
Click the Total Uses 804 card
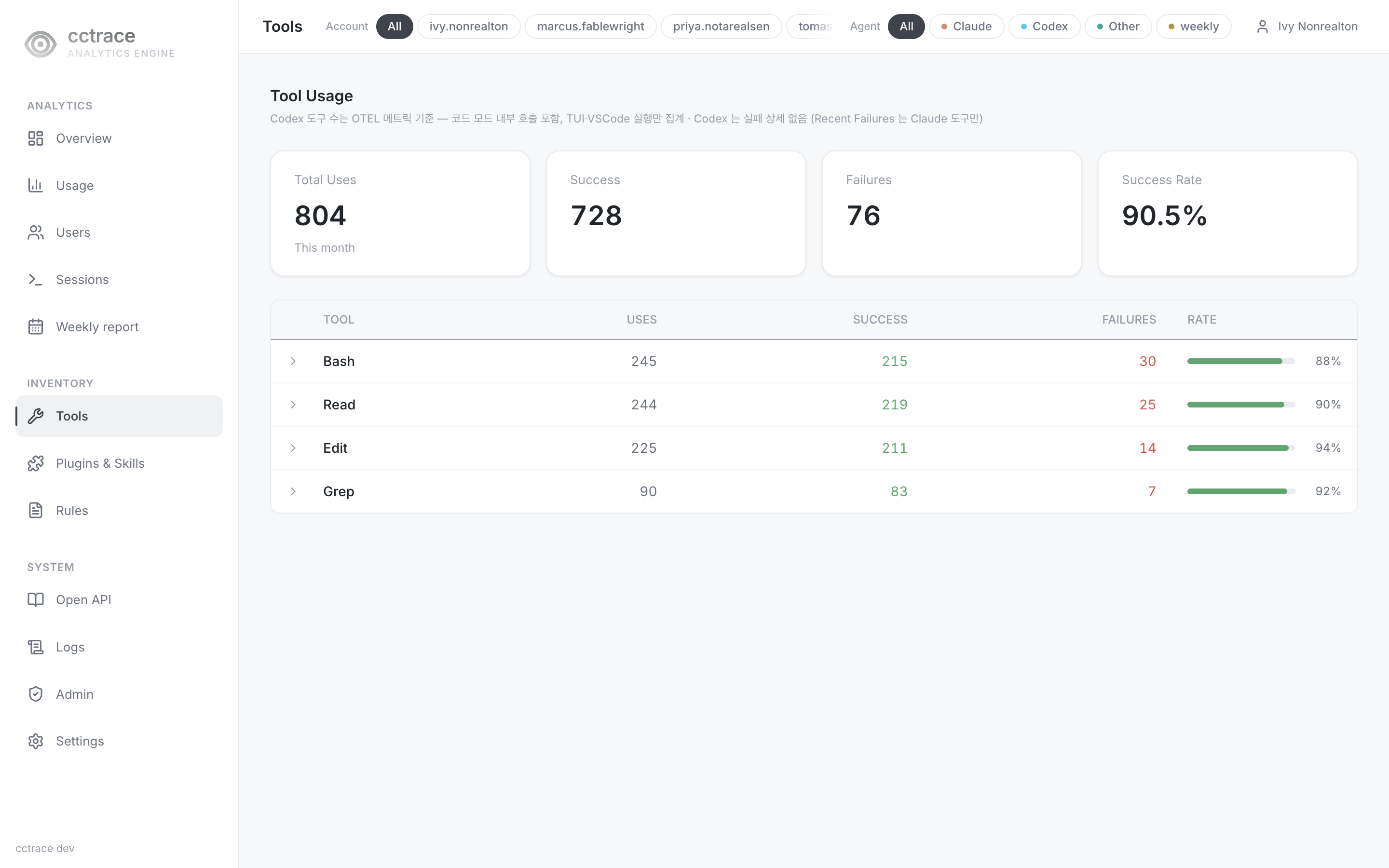[400, 214]
